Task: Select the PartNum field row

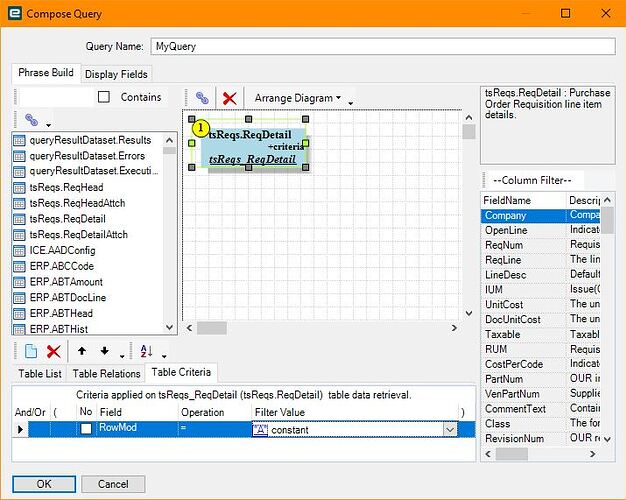Action: (541, 379)
